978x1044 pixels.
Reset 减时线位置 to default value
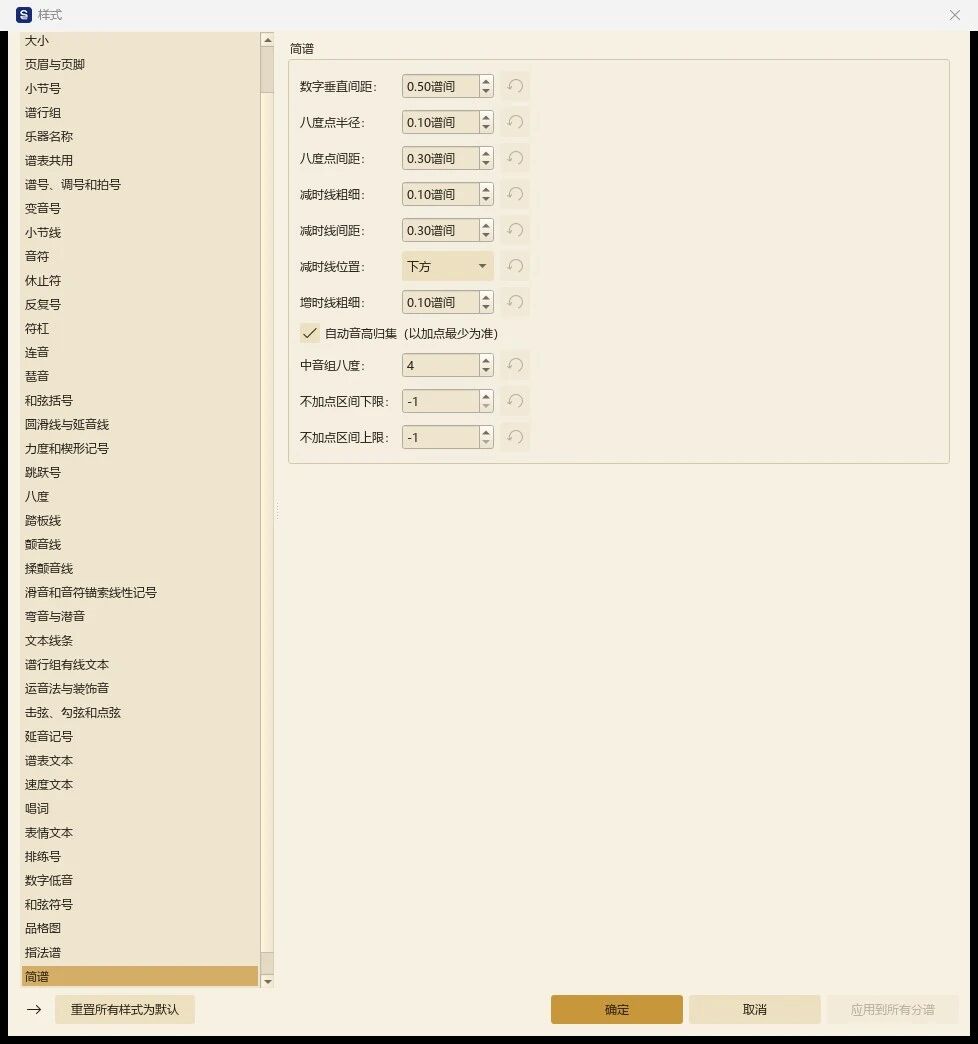coord(515,266)
